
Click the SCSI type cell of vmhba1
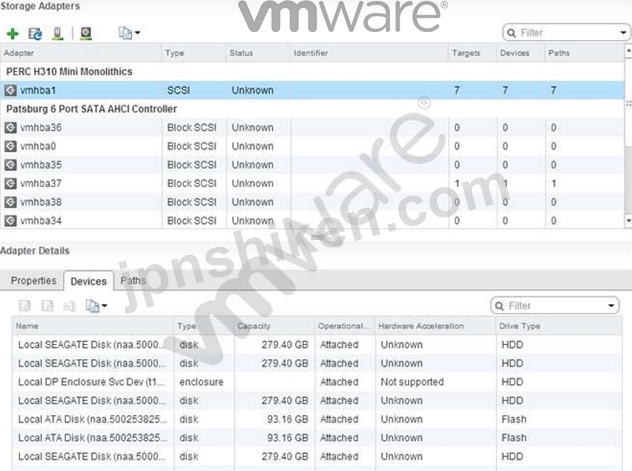[179, 90]
